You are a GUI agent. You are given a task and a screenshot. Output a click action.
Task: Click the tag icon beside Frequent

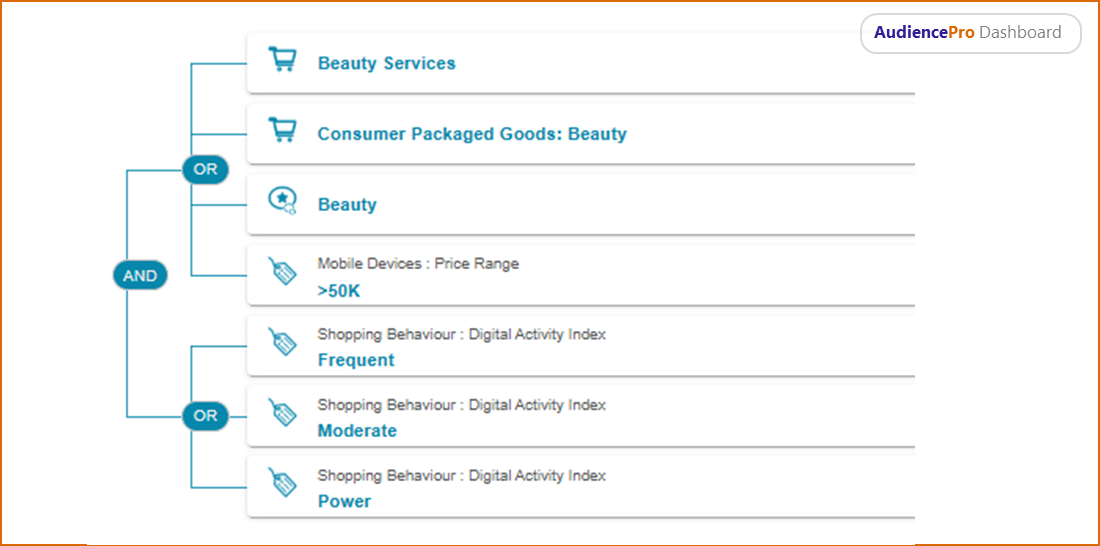[x=283, y=342]
